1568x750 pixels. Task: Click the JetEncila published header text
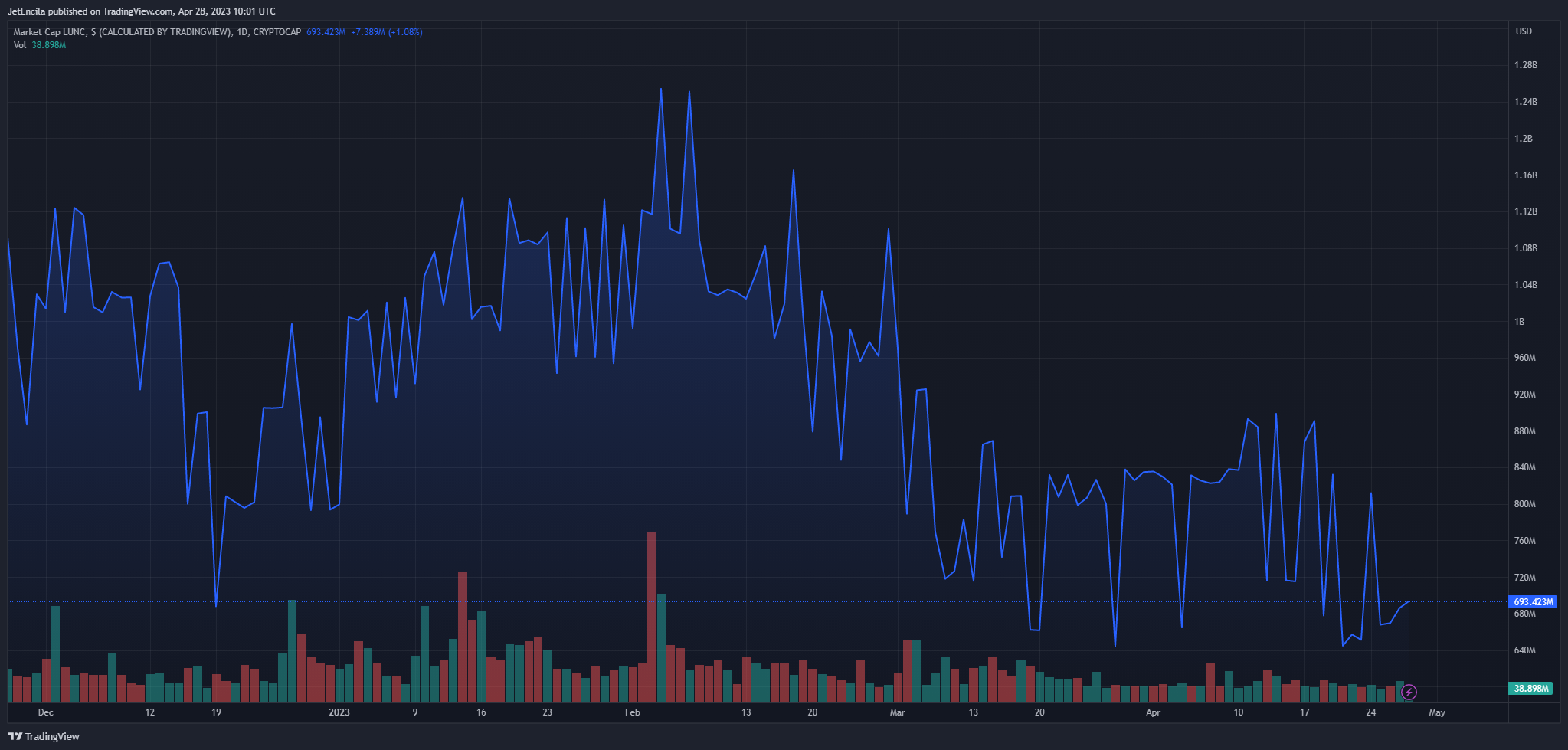tap(142, 11)
